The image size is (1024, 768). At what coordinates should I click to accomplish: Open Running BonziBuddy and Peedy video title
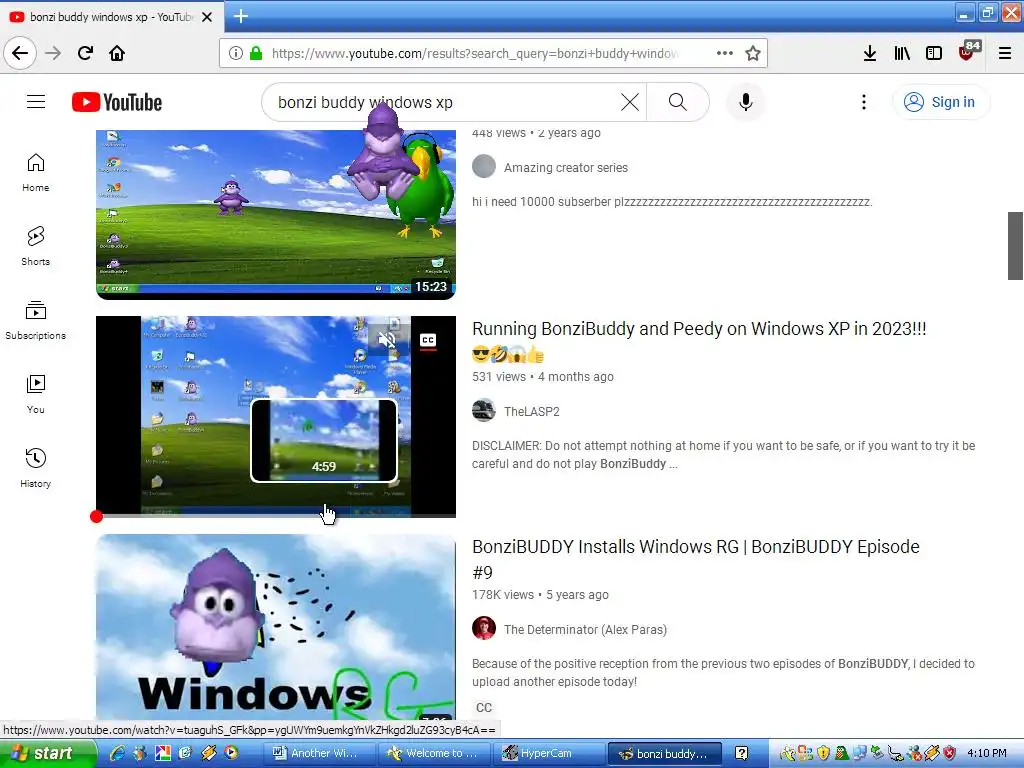coord(699,341)
